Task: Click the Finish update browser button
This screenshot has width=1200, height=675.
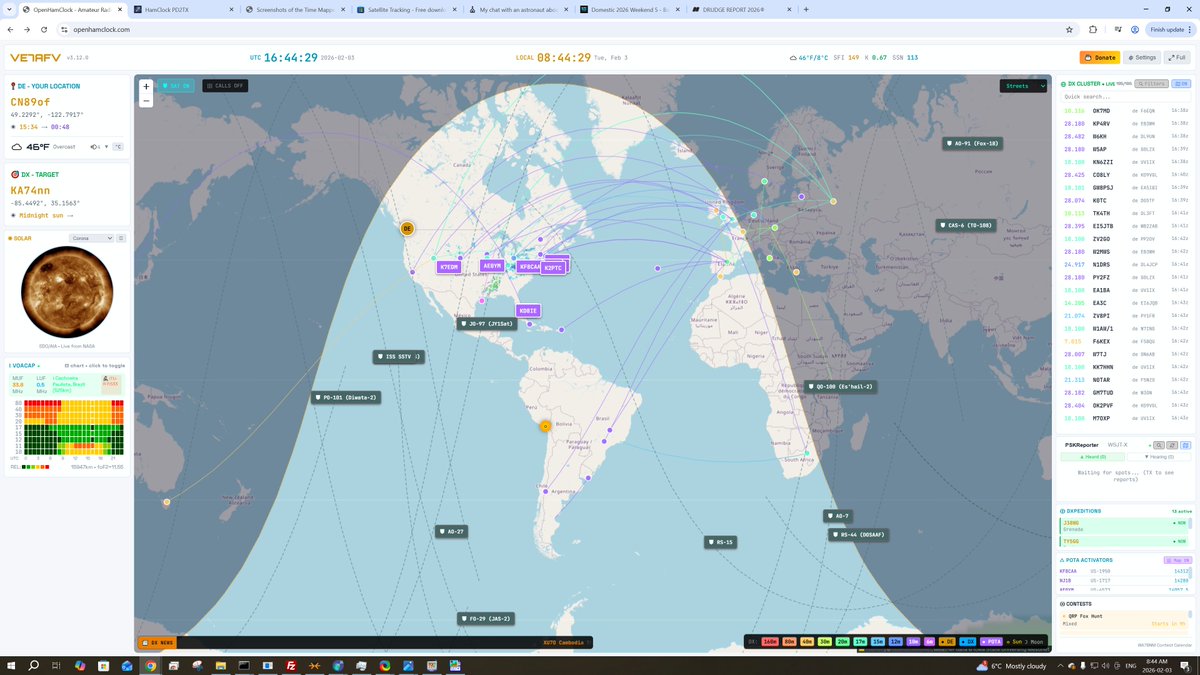Action: [x=1170, y=29]
